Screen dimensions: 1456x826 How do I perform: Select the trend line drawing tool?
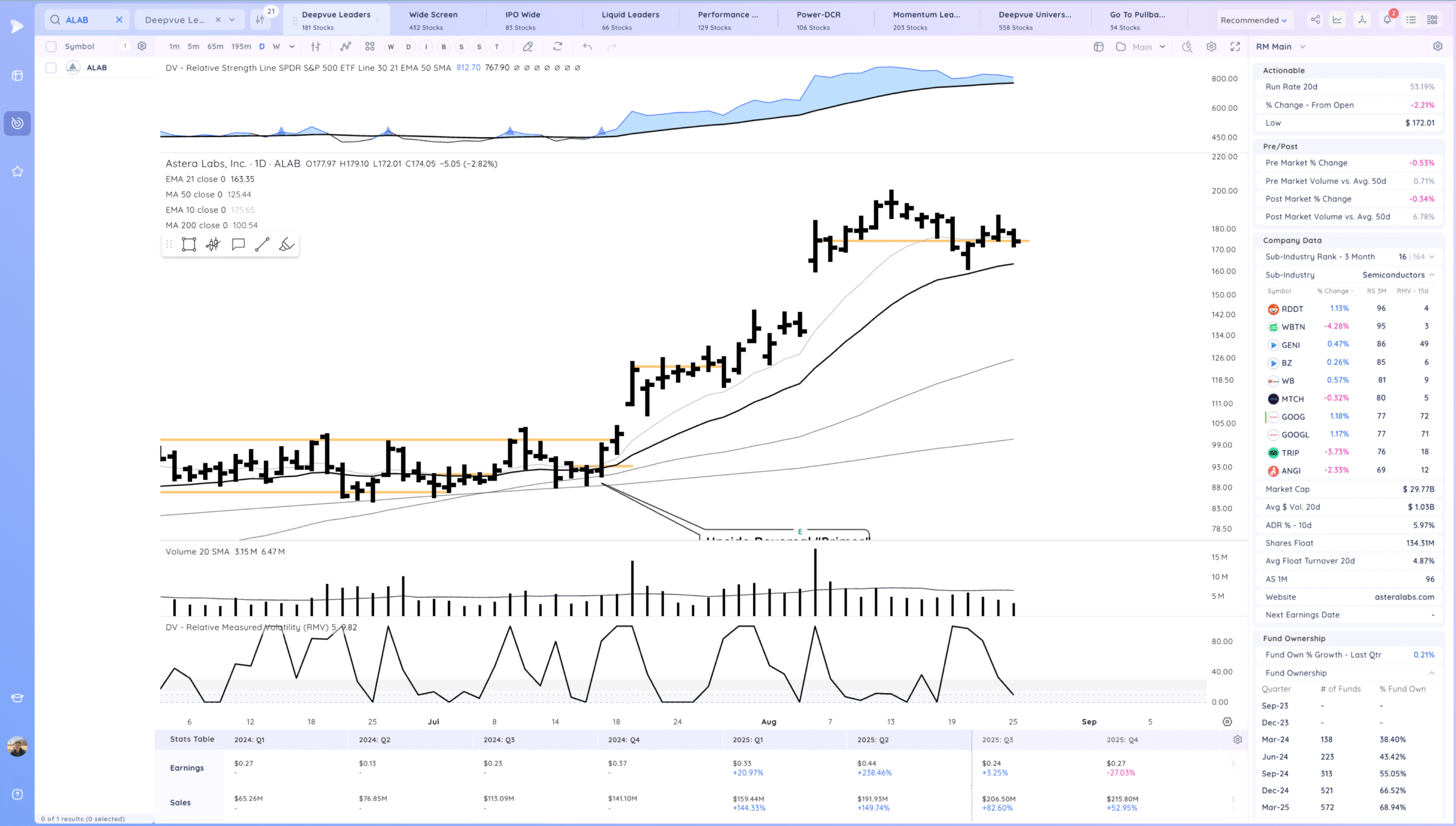tap(262, 244)
